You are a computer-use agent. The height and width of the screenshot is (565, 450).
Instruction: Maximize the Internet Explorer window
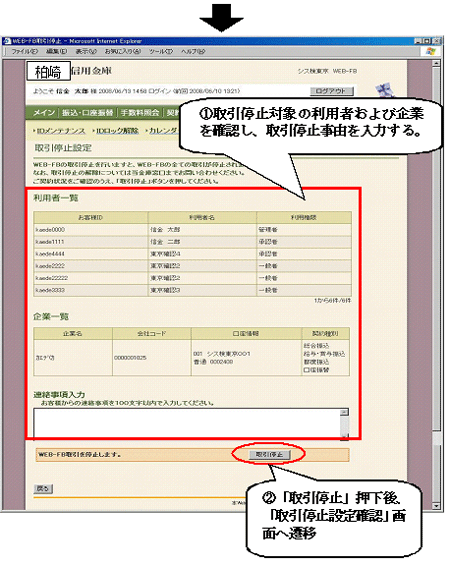[426, 41]
